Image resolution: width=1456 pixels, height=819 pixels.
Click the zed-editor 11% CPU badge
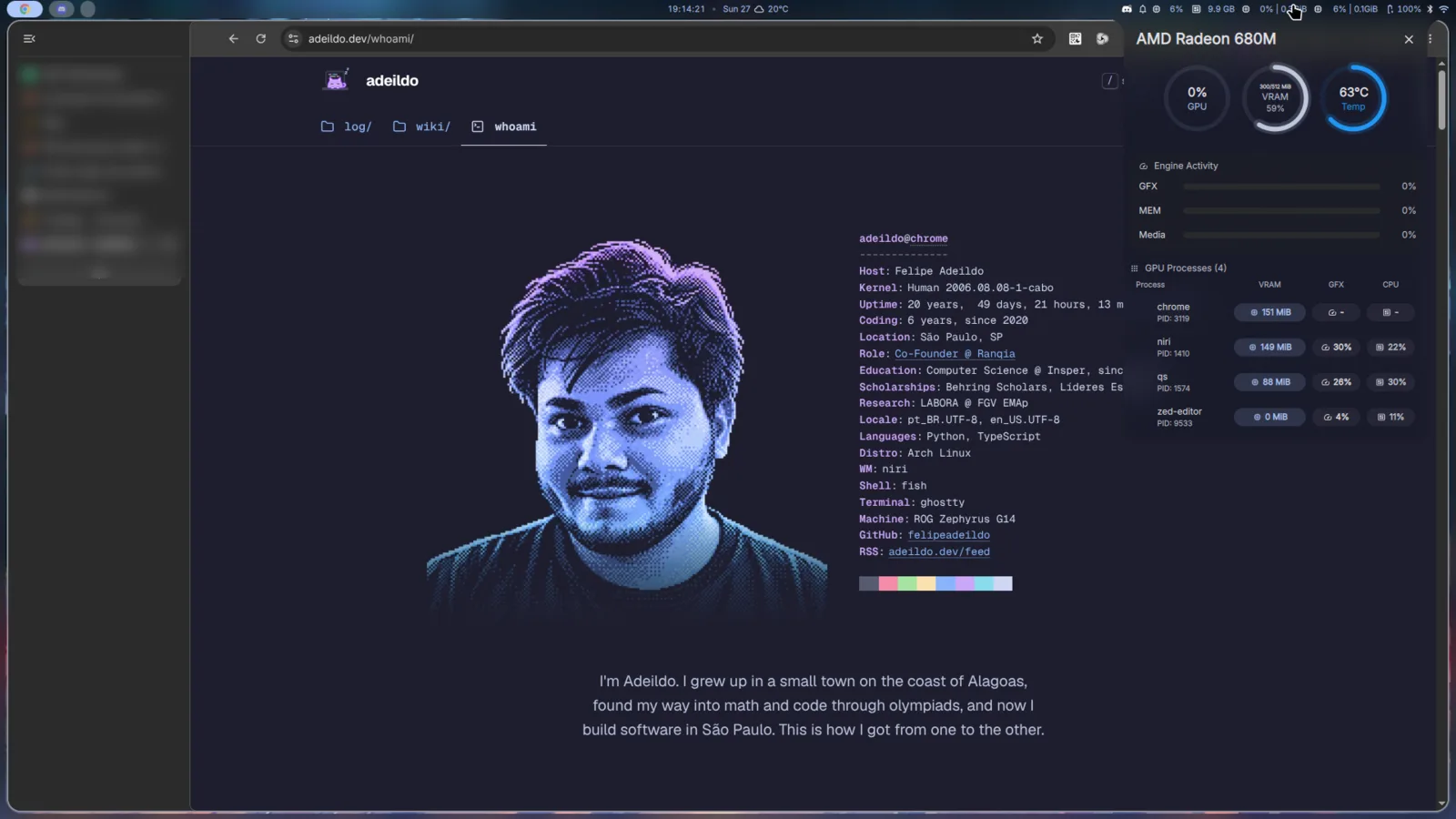pos(1390,417)
